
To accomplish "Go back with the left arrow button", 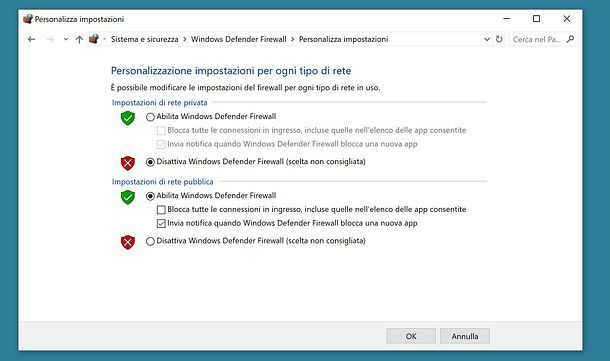I will point(32,39).
